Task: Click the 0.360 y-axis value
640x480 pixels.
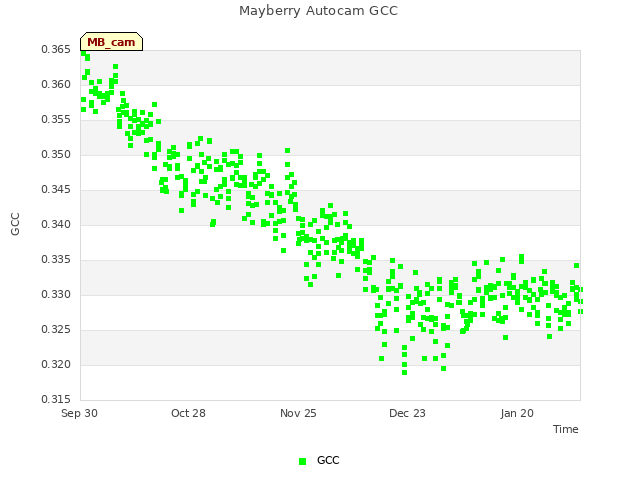Action: click(x=56, y=84)
